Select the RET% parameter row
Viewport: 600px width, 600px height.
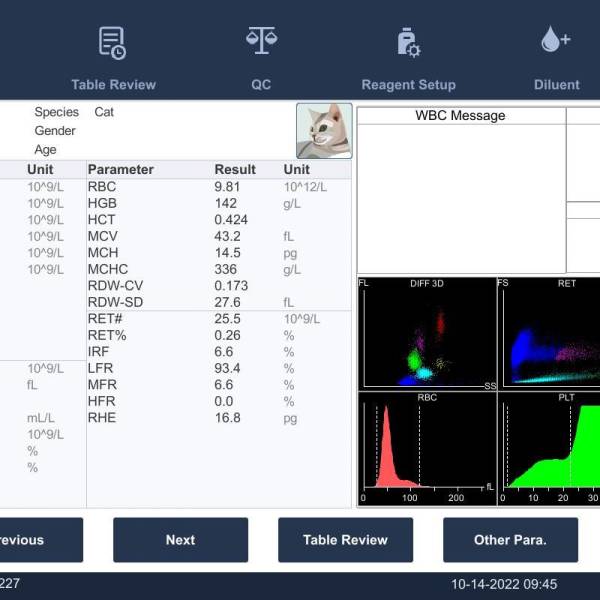point(219,335)
